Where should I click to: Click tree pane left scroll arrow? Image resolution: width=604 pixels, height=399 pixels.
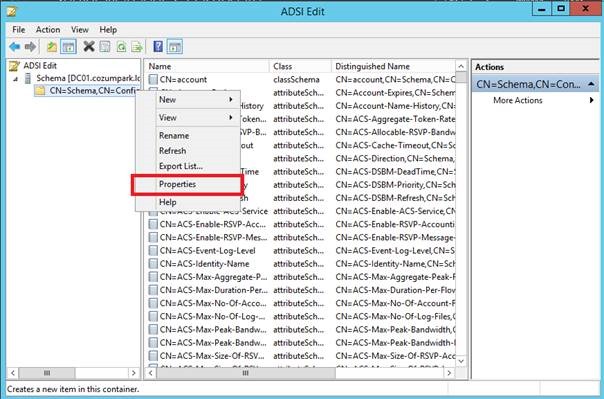(13, 373)
